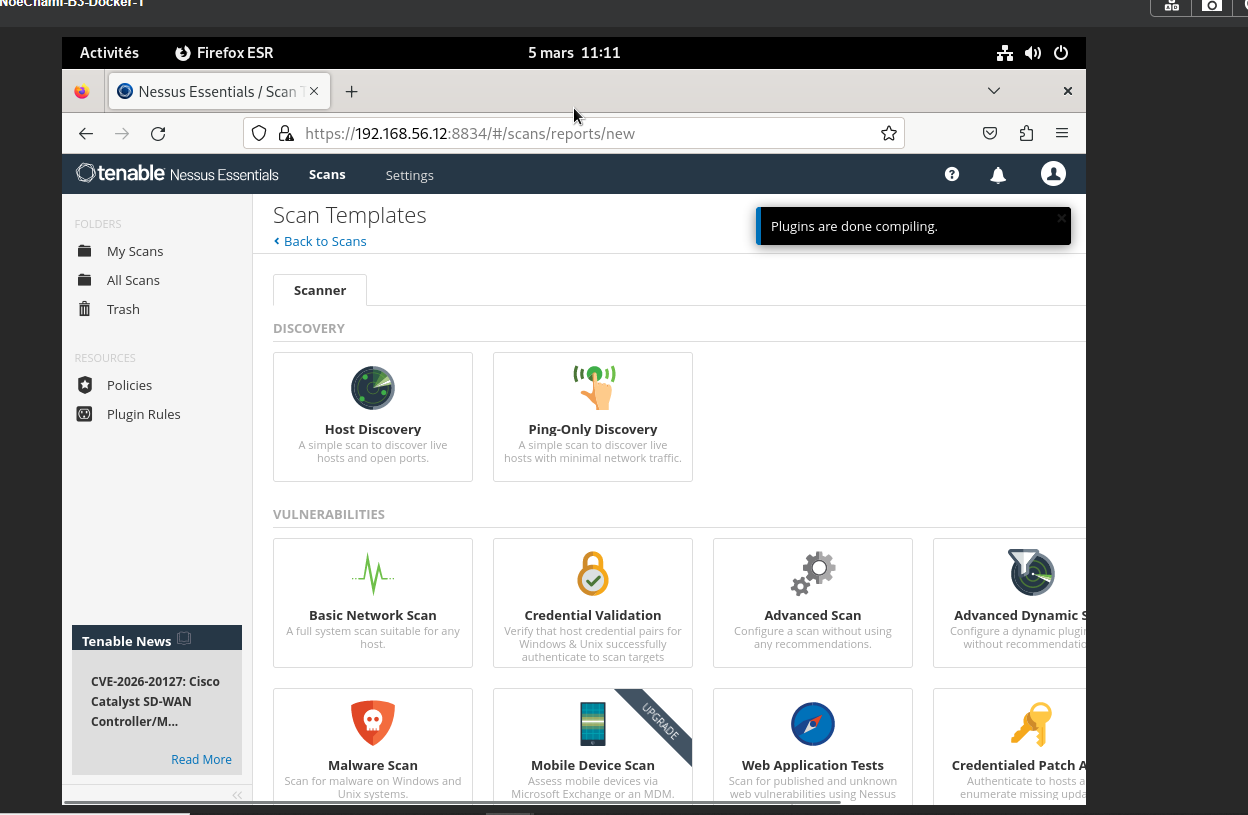Bookmark this page with the star

coord(889,134)
